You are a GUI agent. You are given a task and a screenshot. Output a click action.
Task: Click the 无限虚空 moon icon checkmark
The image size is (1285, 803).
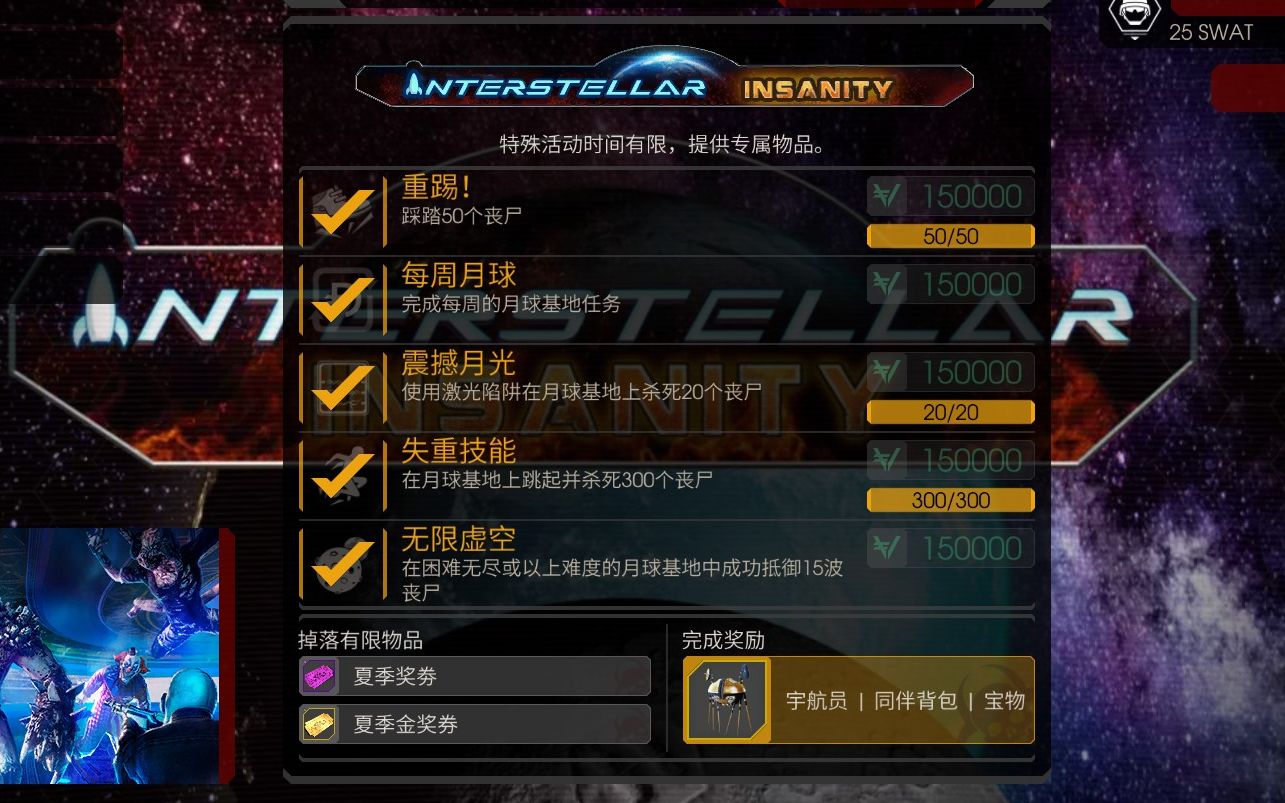[x=343, y=563]
